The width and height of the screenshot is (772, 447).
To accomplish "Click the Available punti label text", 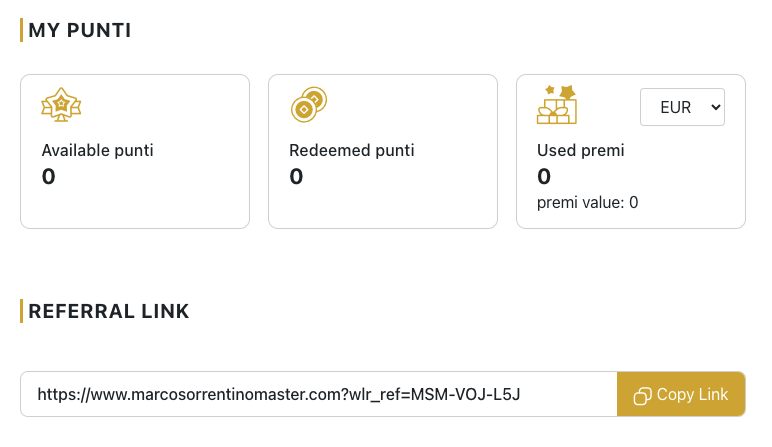I will [x=97, y=151].
